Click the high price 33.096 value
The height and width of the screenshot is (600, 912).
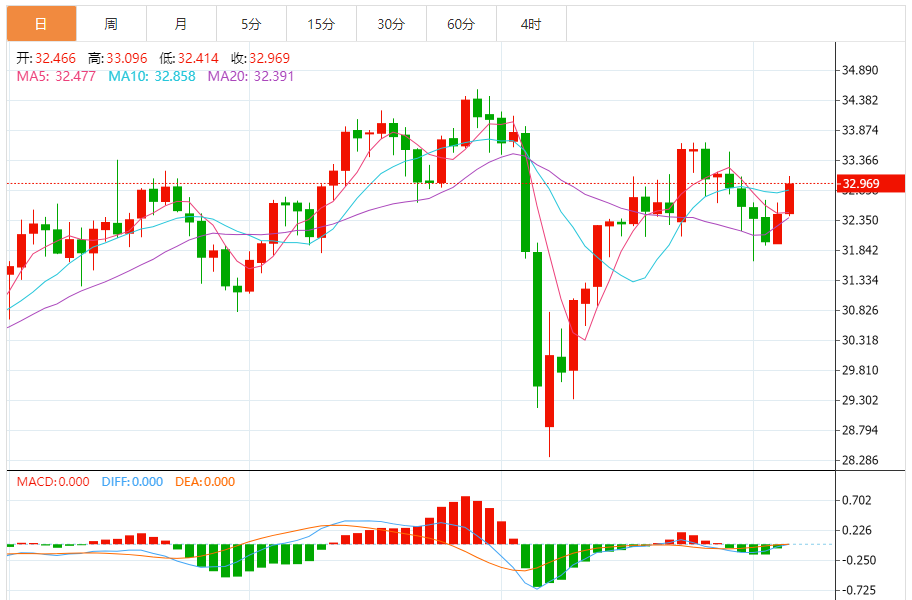pyautogui.click(x=127, y=58)
